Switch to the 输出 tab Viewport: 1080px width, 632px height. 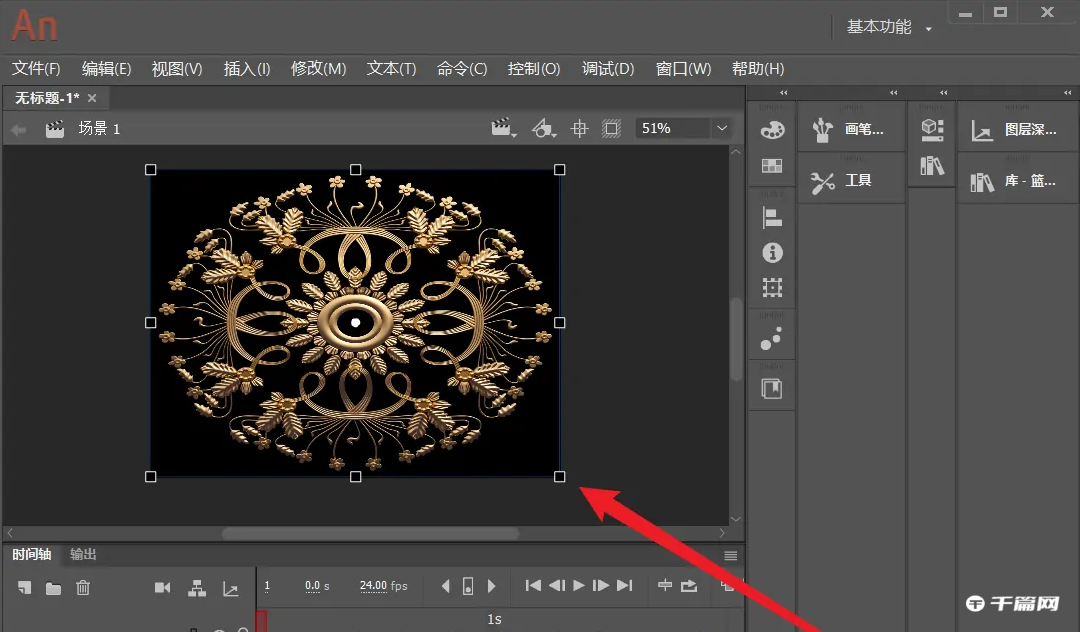[82, 554]
